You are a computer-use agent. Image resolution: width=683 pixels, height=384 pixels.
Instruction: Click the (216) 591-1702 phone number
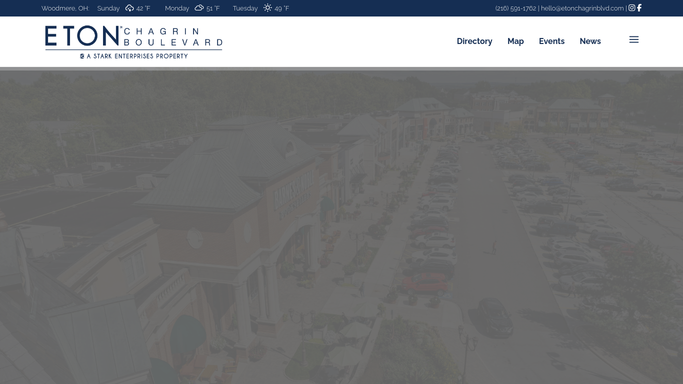tap(515, 8)
